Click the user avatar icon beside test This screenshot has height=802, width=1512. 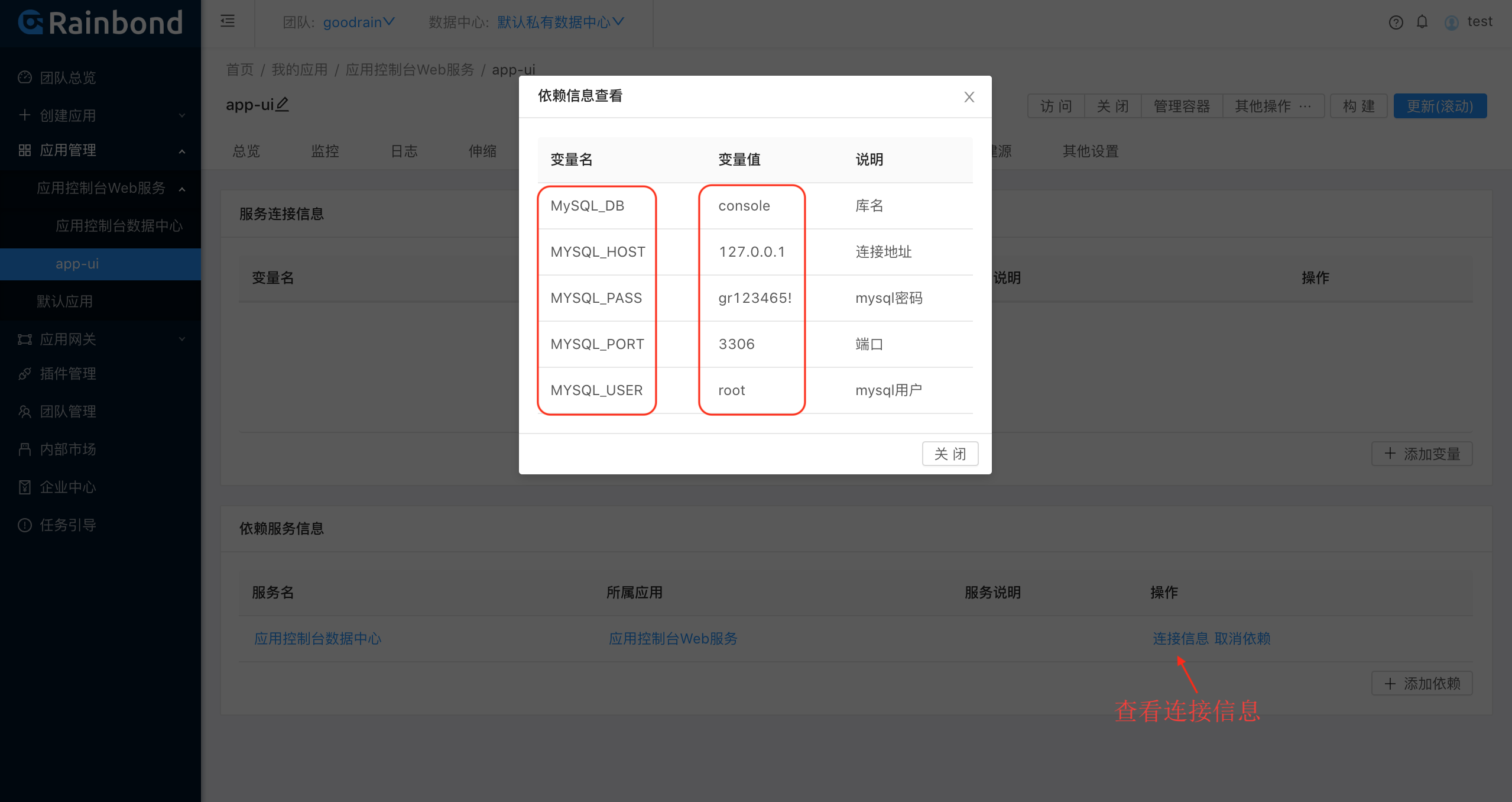(x=1451, y=22)
